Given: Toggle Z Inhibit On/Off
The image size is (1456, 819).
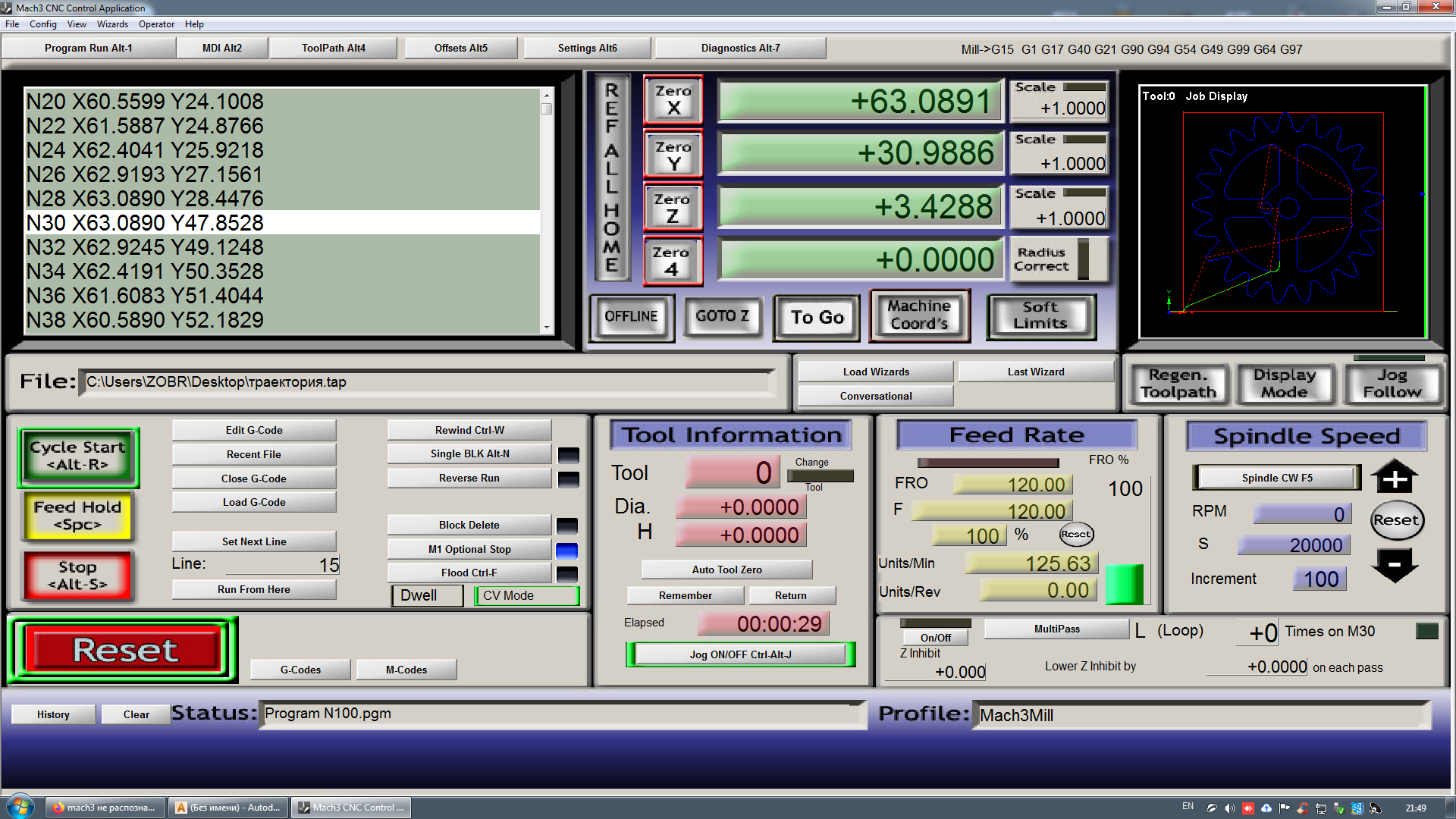Looking at the screenshot, I should pyautogui.click(x=935, y=638).
